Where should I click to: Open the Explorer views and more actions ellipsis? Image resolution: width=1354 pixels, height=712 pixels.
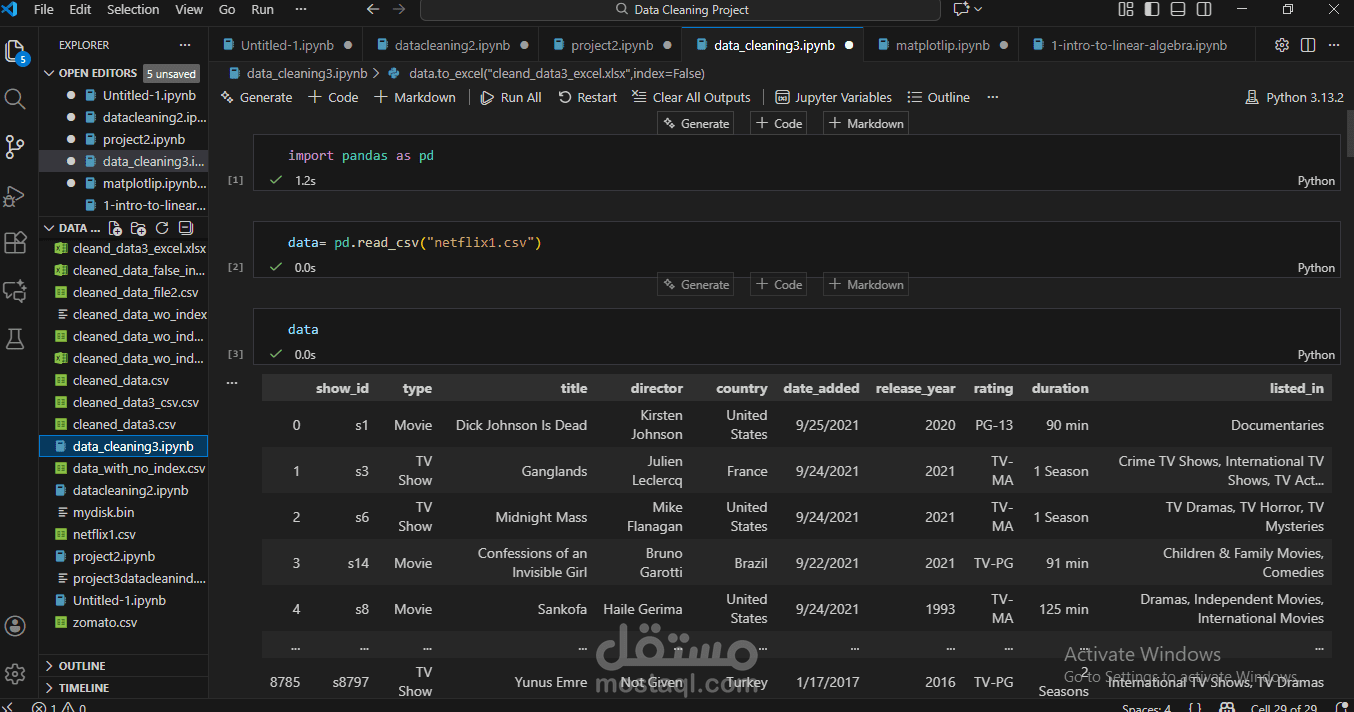[184, 45]
